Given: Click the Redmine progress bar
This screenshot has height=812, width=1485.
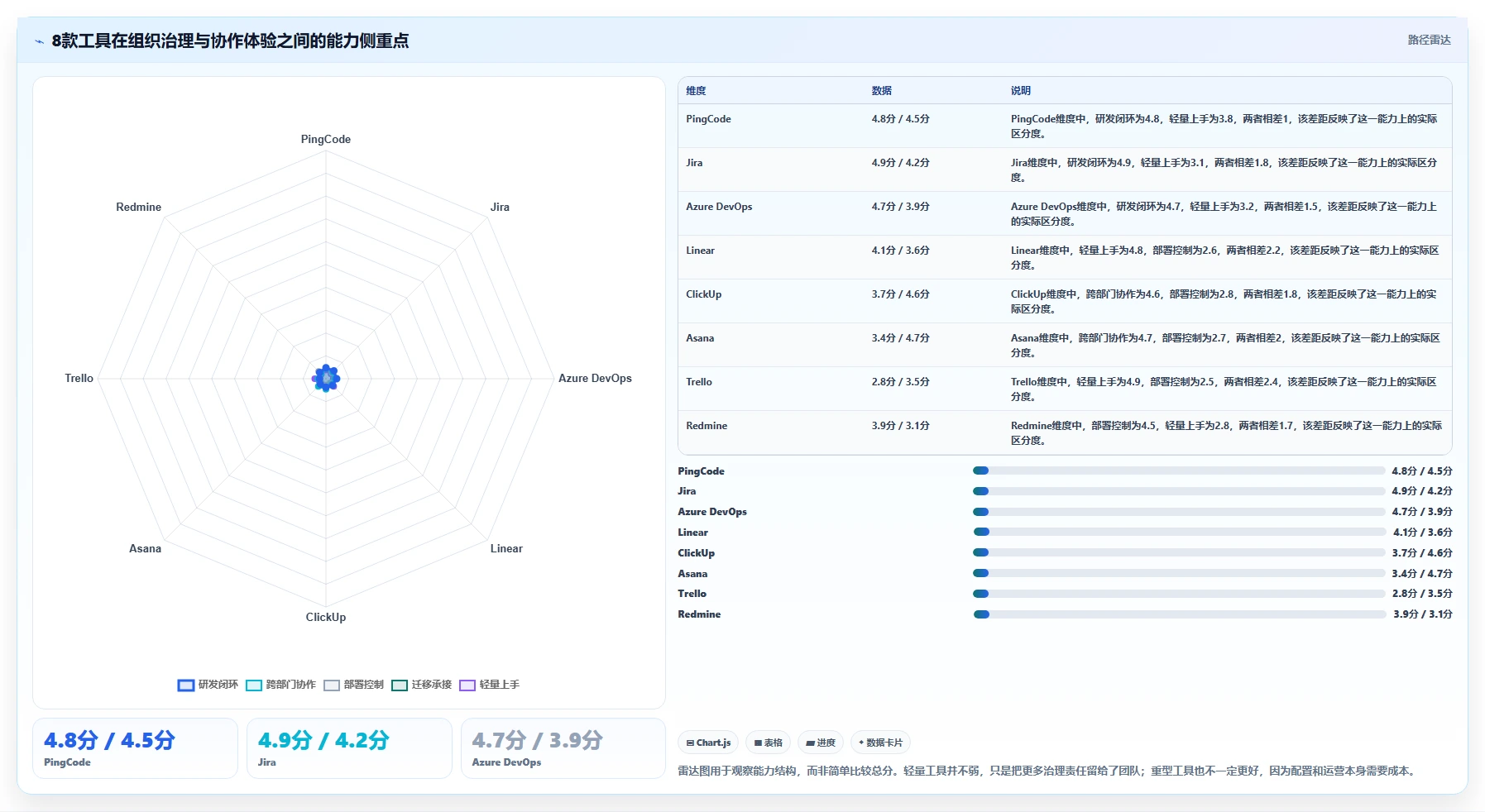Looking at the screenshot, I should click(x=1179, y=614).
